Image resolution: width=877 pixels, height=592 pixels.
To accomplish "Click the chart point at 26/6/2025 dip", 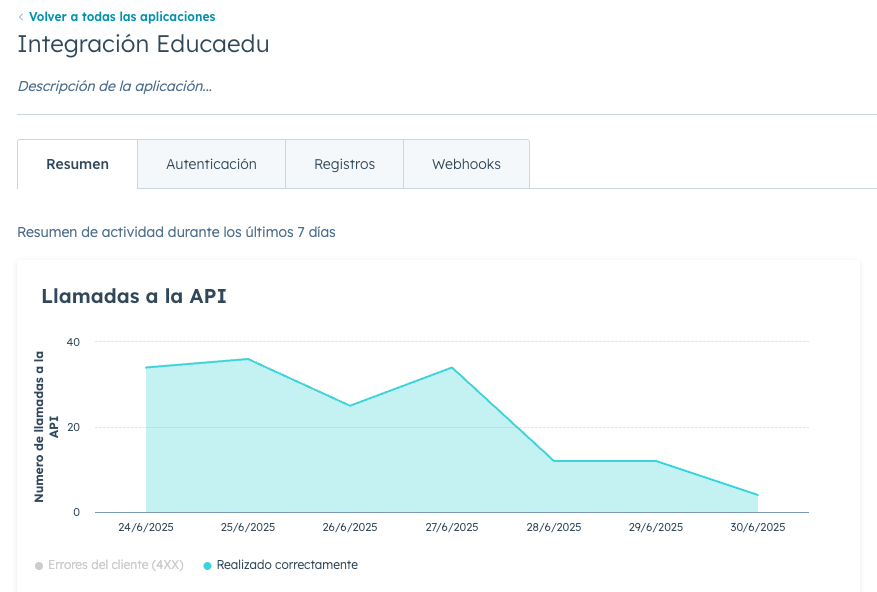I will 350,406.
